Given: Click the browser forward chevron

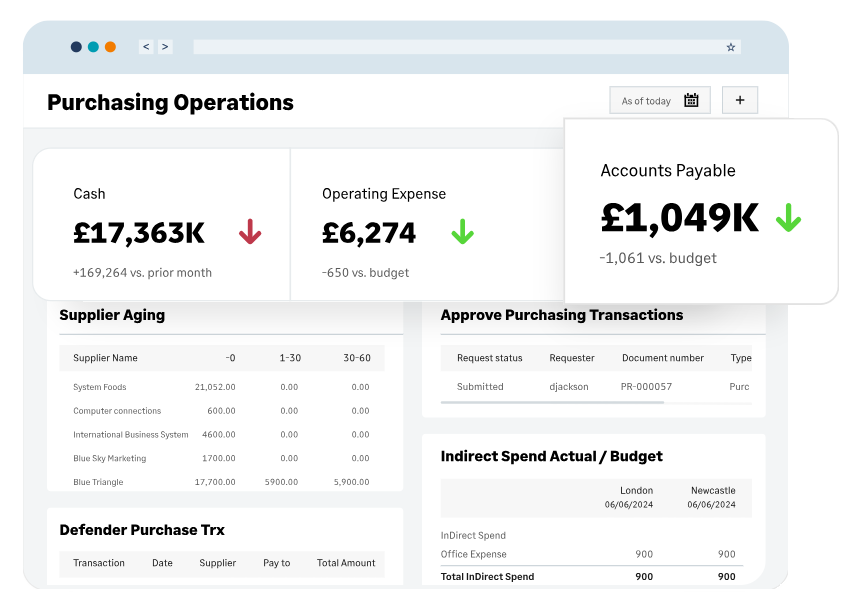Looking at the screenshot, I should [x=165, y=46].
